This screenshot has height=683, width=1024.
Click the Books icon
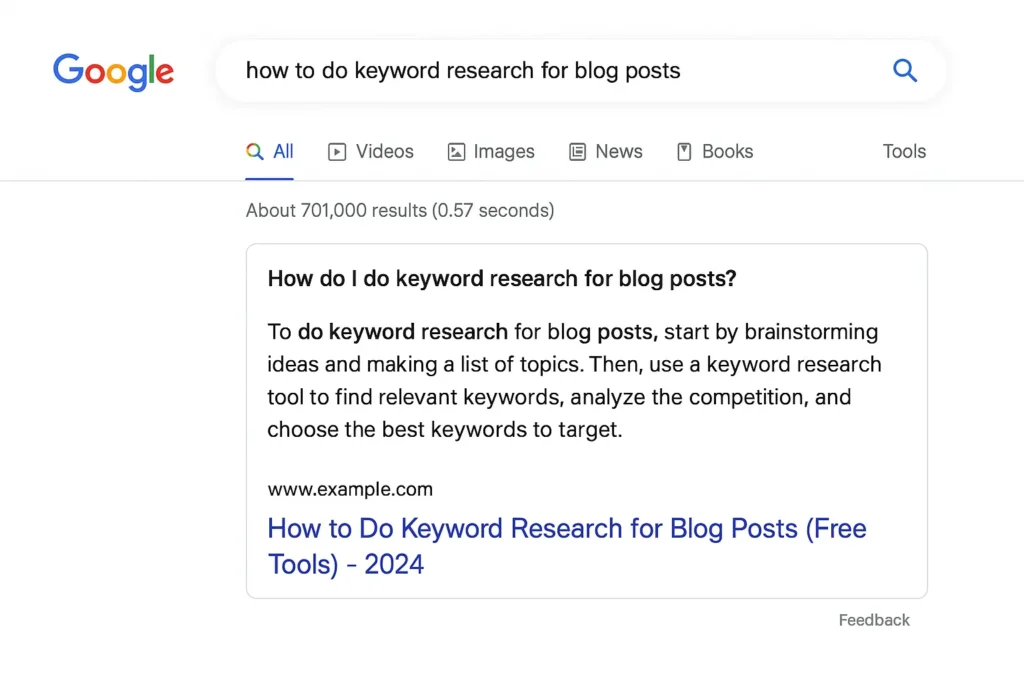coord(685,151)
